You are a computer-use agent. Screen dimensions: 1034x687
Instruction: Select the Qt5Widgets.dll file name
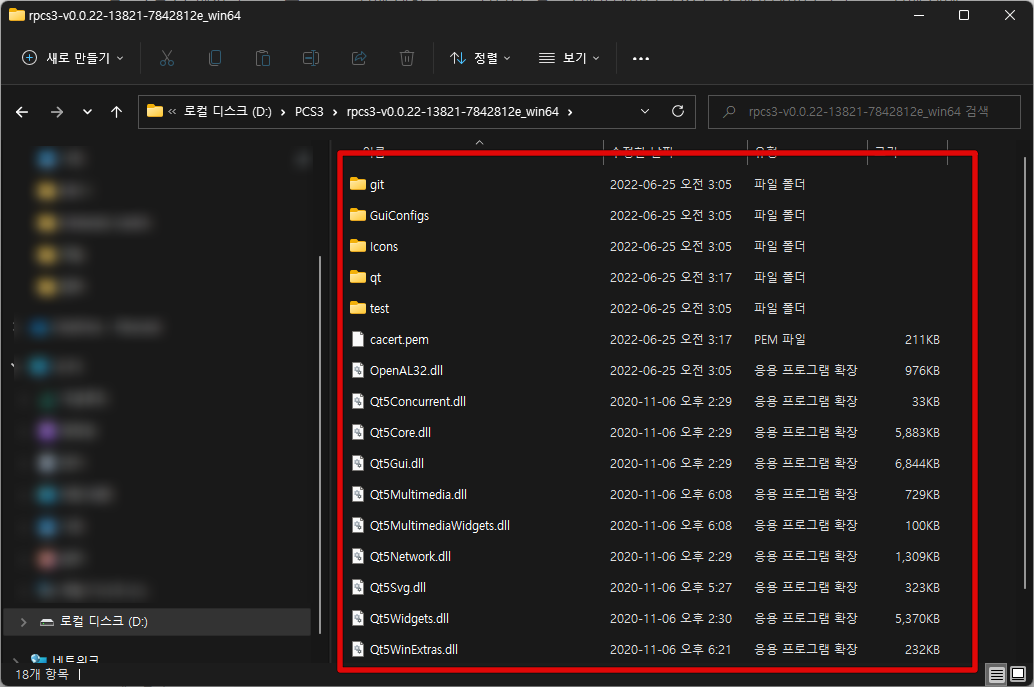pyautogui.click(x=409, y=618)
